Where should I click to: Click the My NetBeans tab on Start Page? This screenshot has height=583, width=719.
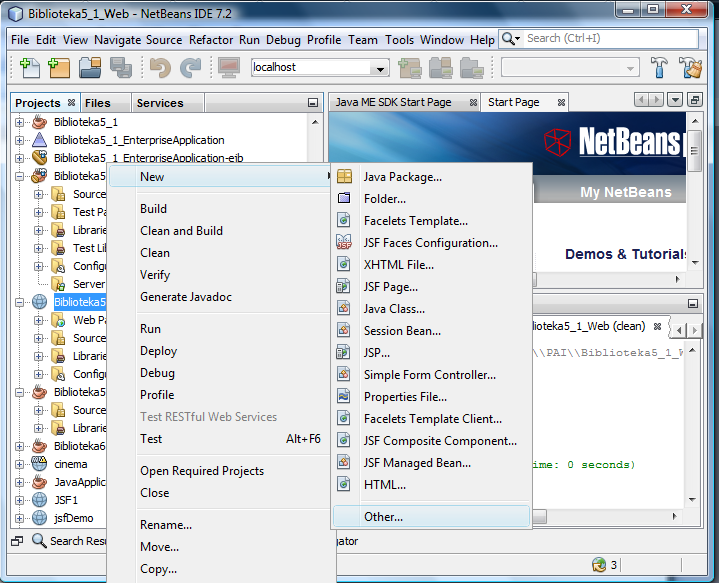[x=625, y=192]
